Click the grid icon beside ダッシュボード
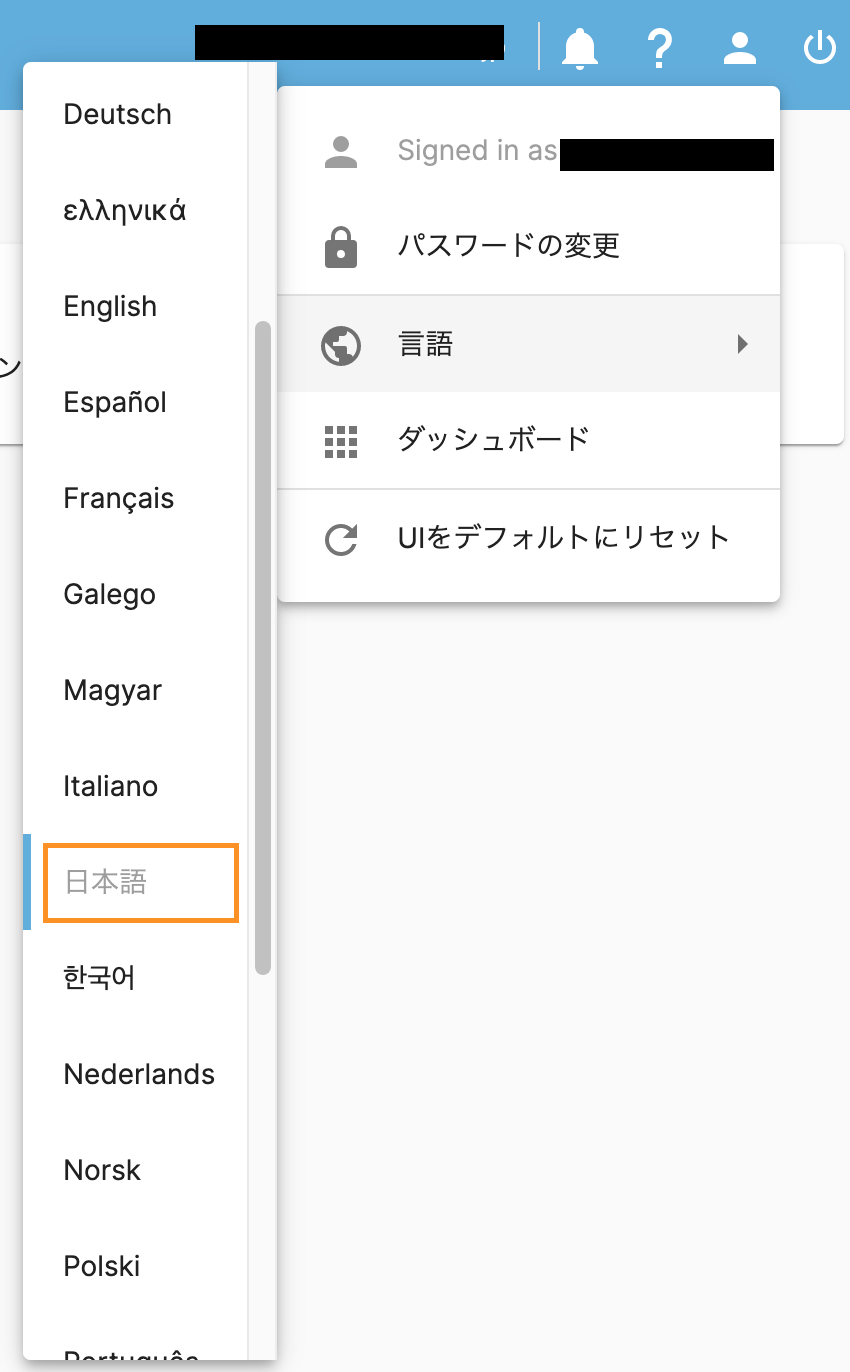 coord(341,441)
